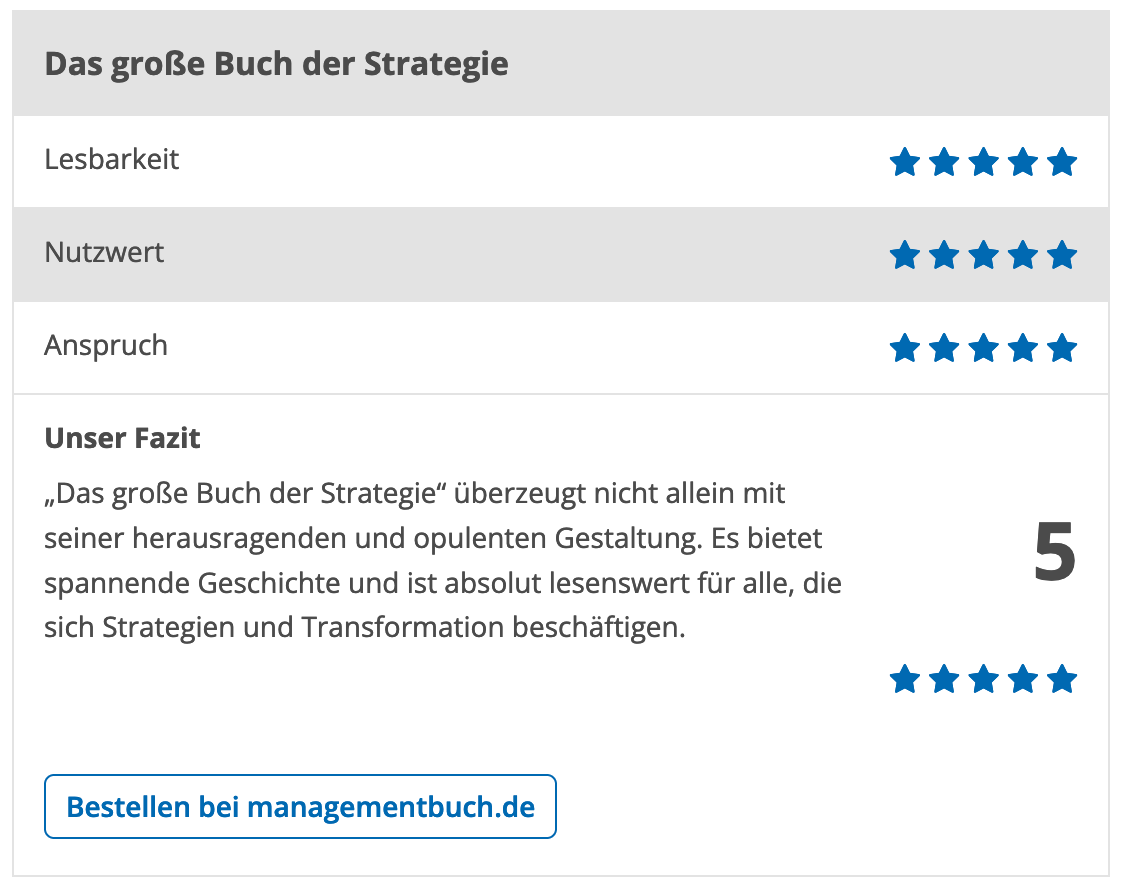The width and height of the screenshot is (1122, 888).
Task: Click the first star in Anspruch row
Action: 904,349
